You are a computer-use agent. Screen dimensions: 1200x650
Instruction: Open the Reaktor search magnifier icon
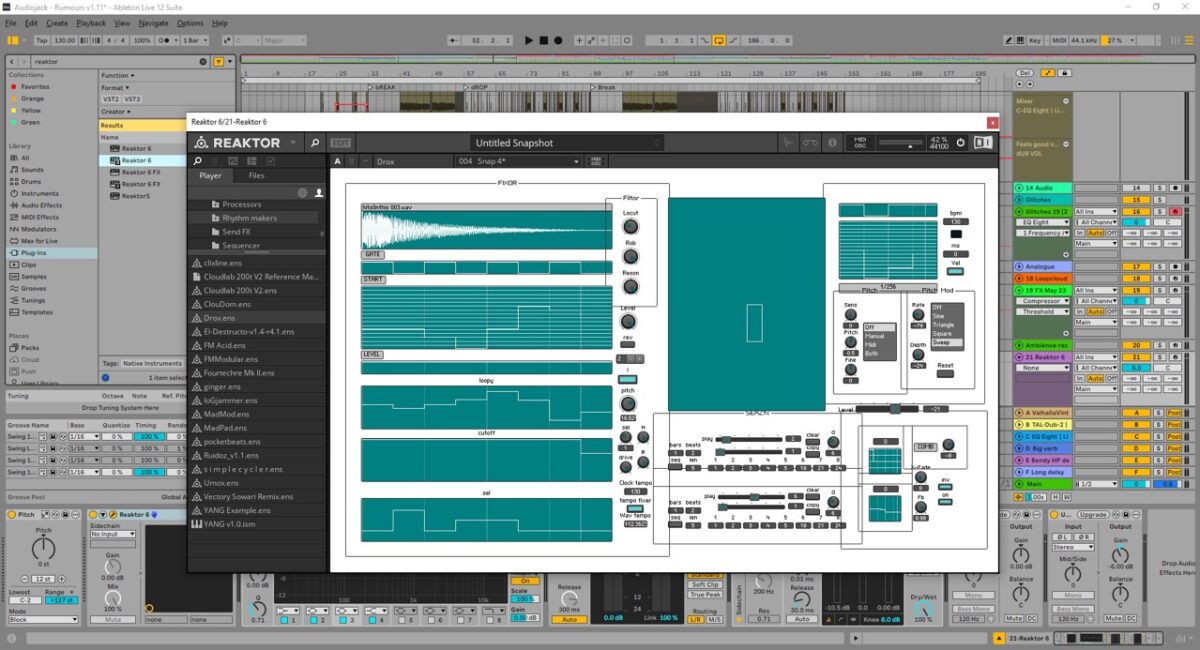(x=315, y=143)
